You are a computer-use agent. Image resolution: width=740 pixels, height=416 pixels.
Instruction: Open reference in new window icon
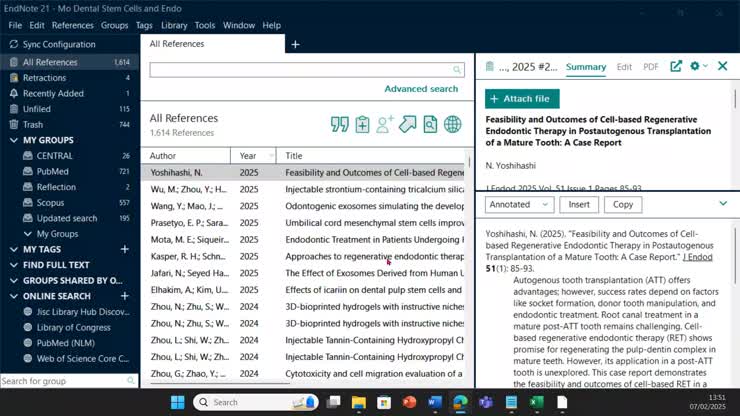click(676, 67)
